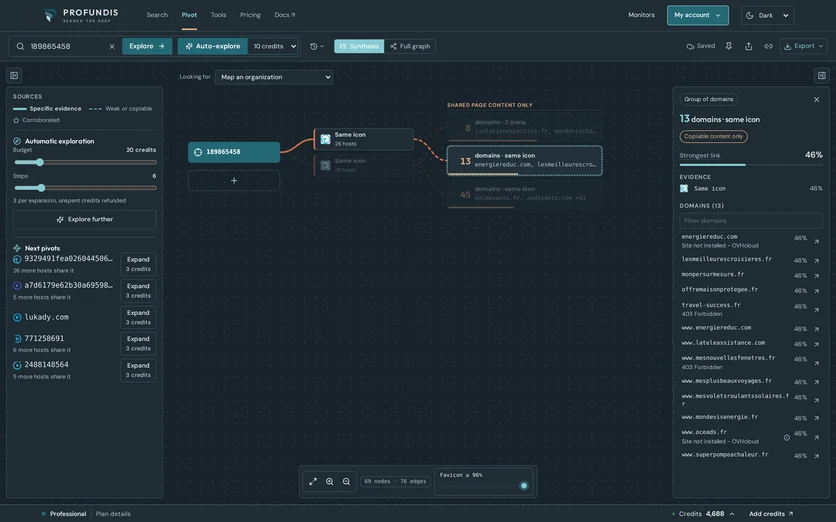Expand the 771258691 pivot
This screenshot has width=836, height=522.
coord(138,343)
